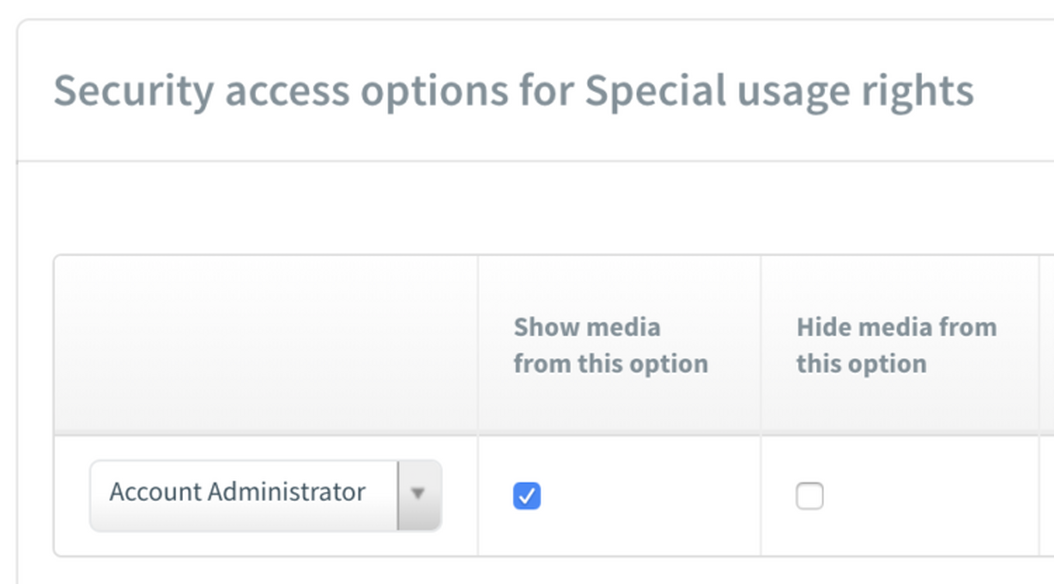
Task: Check the Hide media from this option checkbox
Action: click(x=809, y=495)
